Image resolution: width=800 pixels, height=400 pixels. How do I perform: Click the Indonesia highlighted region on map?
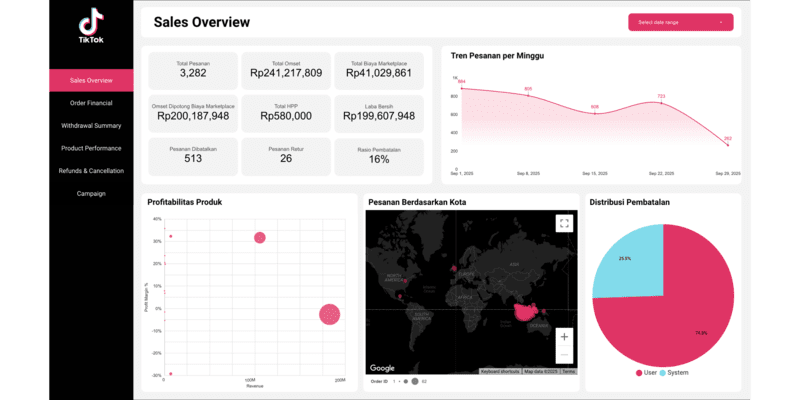tap(527, 312)
